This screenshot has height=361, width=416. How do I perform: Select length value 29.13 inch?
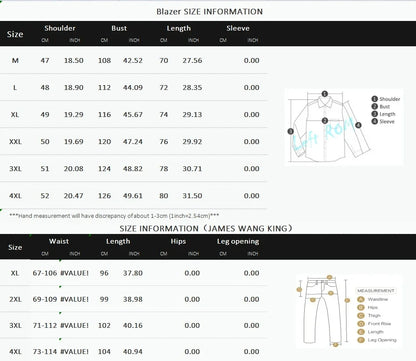[x=192, y=114]
